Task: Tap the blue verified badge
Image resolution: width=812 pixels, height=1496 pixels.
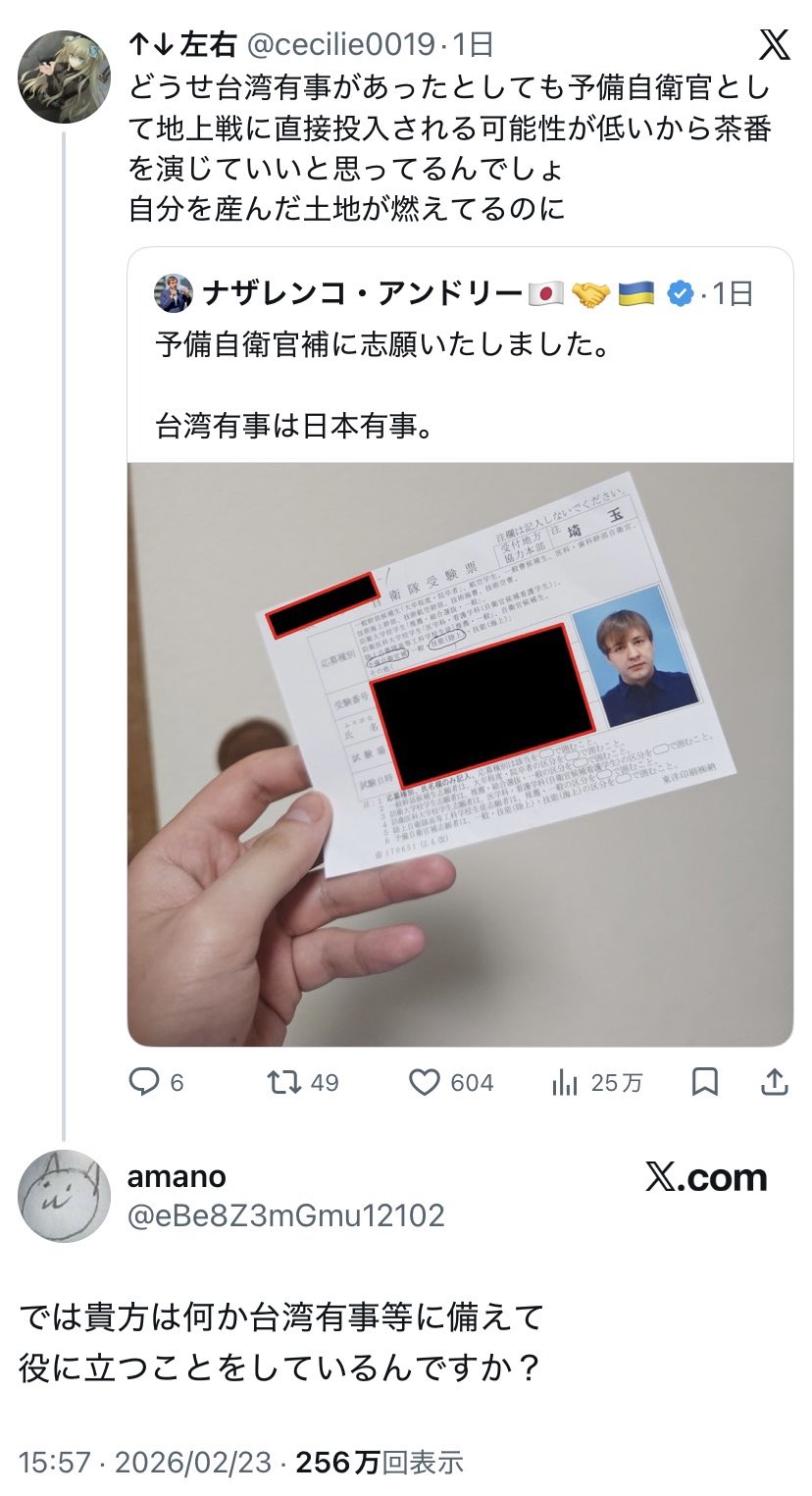Action: [x=680, y=292]
